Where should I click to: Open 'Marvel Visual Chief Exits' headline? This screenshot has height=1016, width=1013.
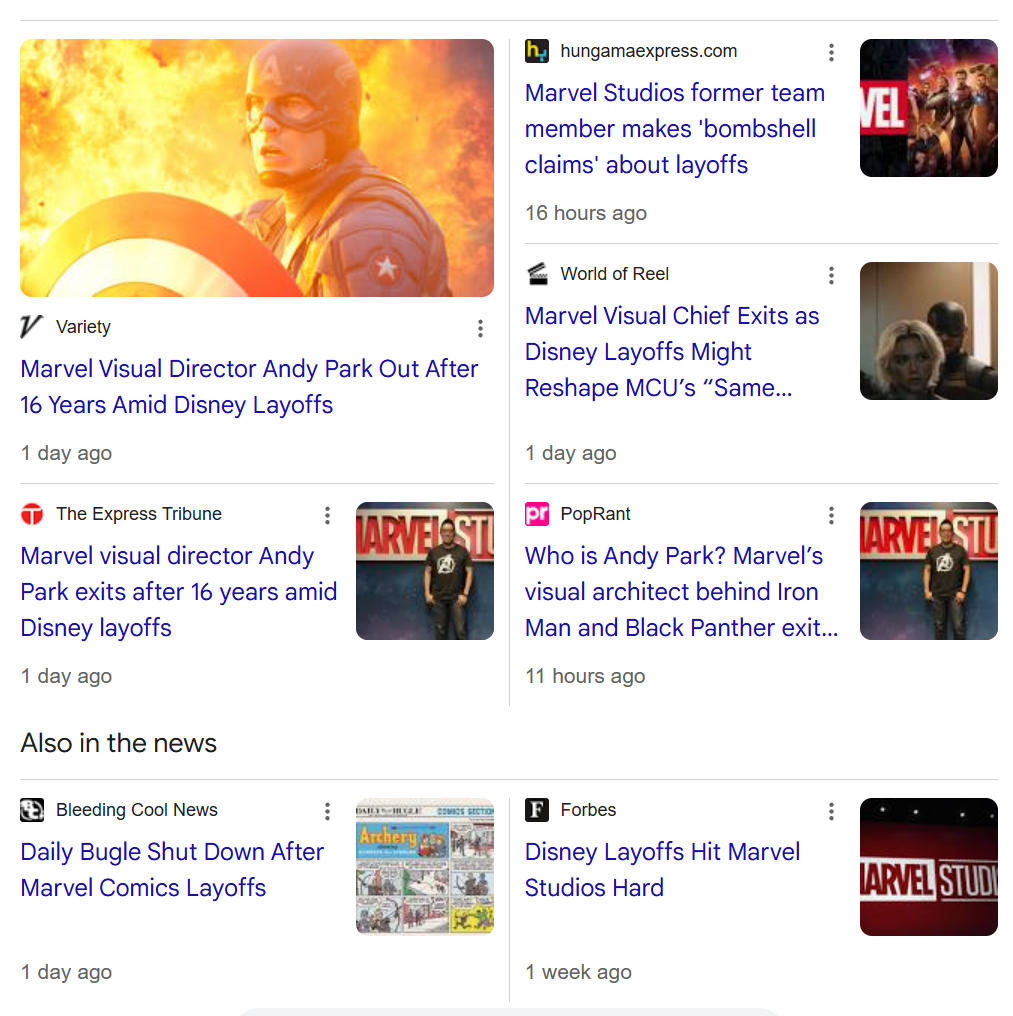tap(672, 352)
